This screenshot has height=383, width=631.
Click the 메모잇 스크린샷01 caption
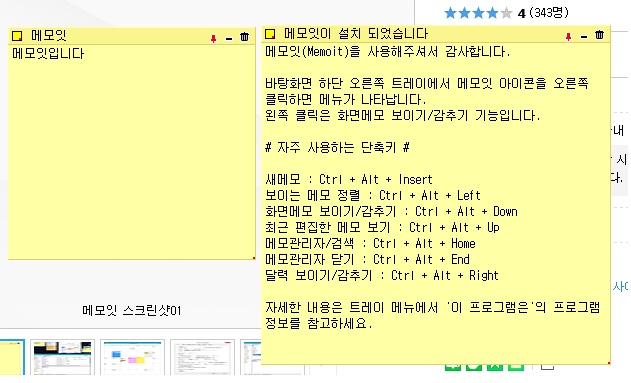[132, 310]
